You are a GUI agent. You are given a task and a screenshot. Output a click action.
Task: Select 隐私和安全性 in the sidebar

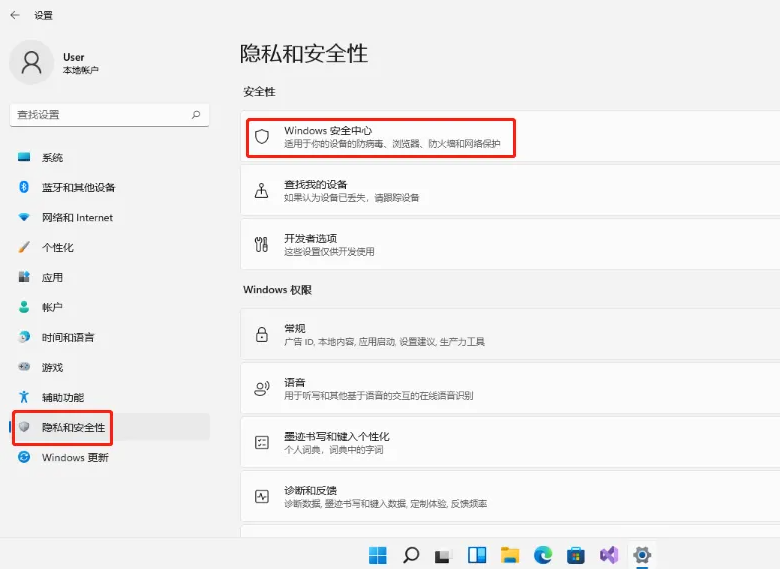(109, 427)
